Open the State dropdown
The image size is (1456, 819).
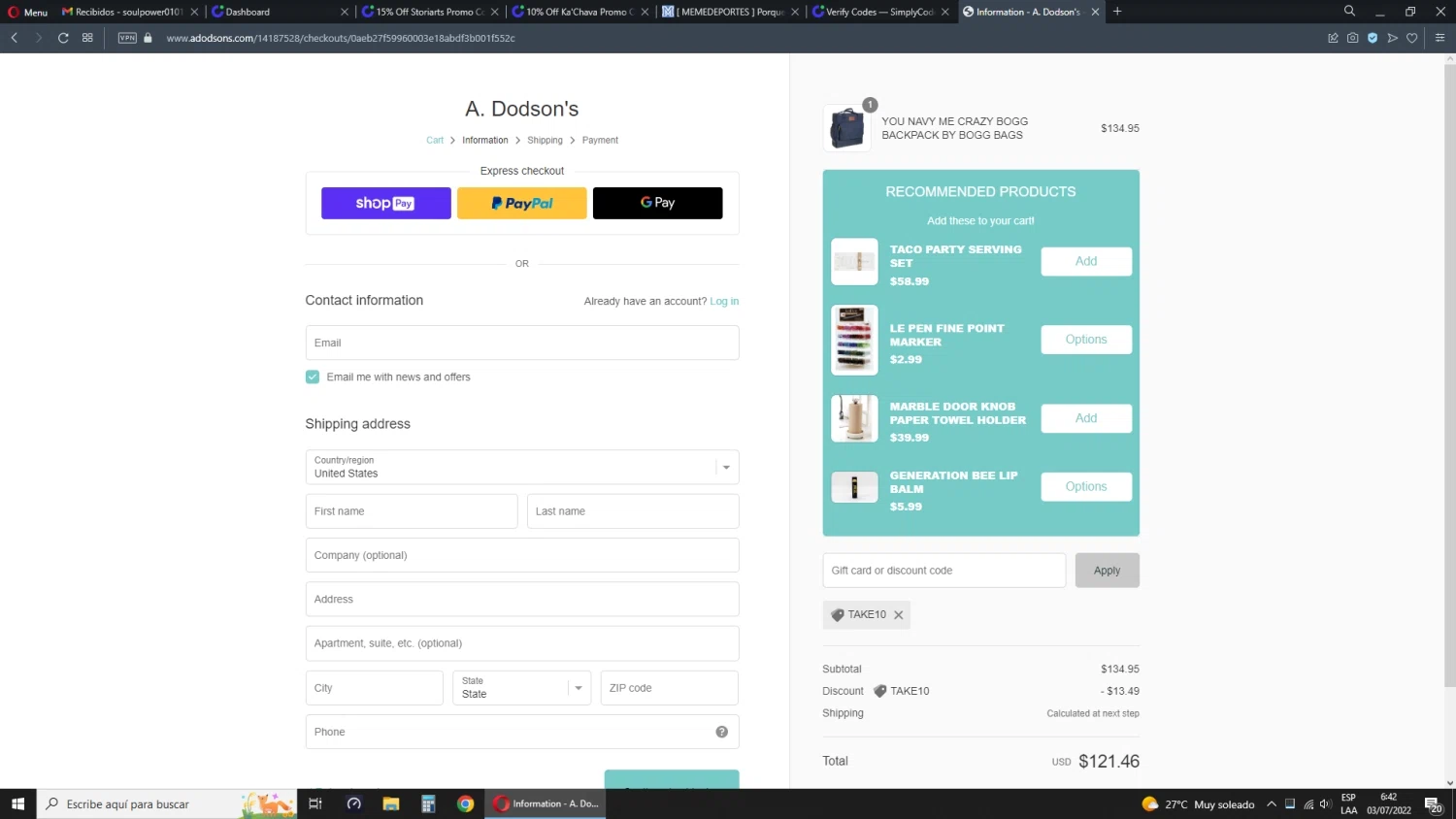pos(522,688)
